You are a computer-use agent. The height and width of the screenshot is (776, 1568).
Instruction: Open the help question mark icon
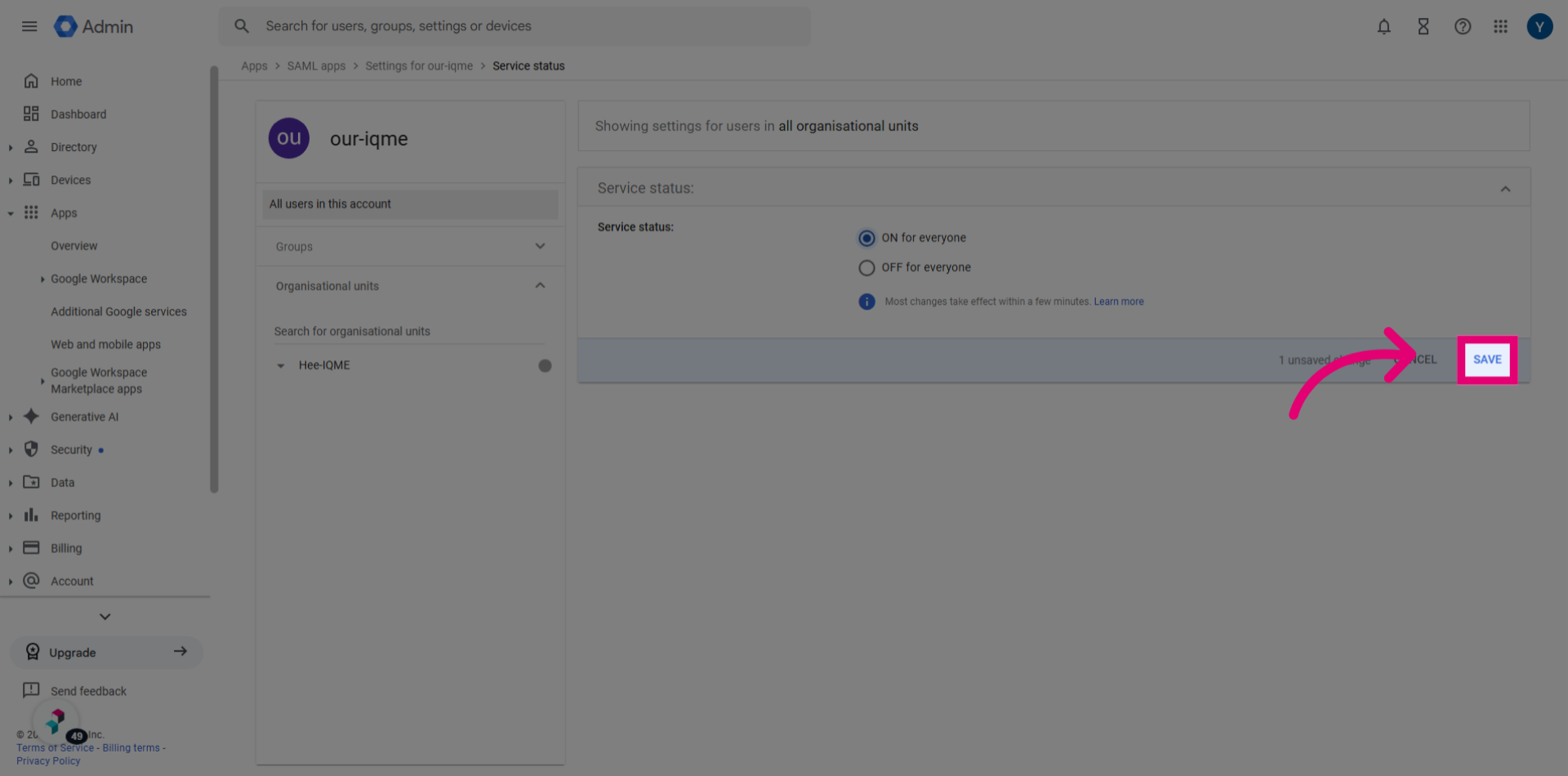pyautogui.click(x=1462, y=26)
